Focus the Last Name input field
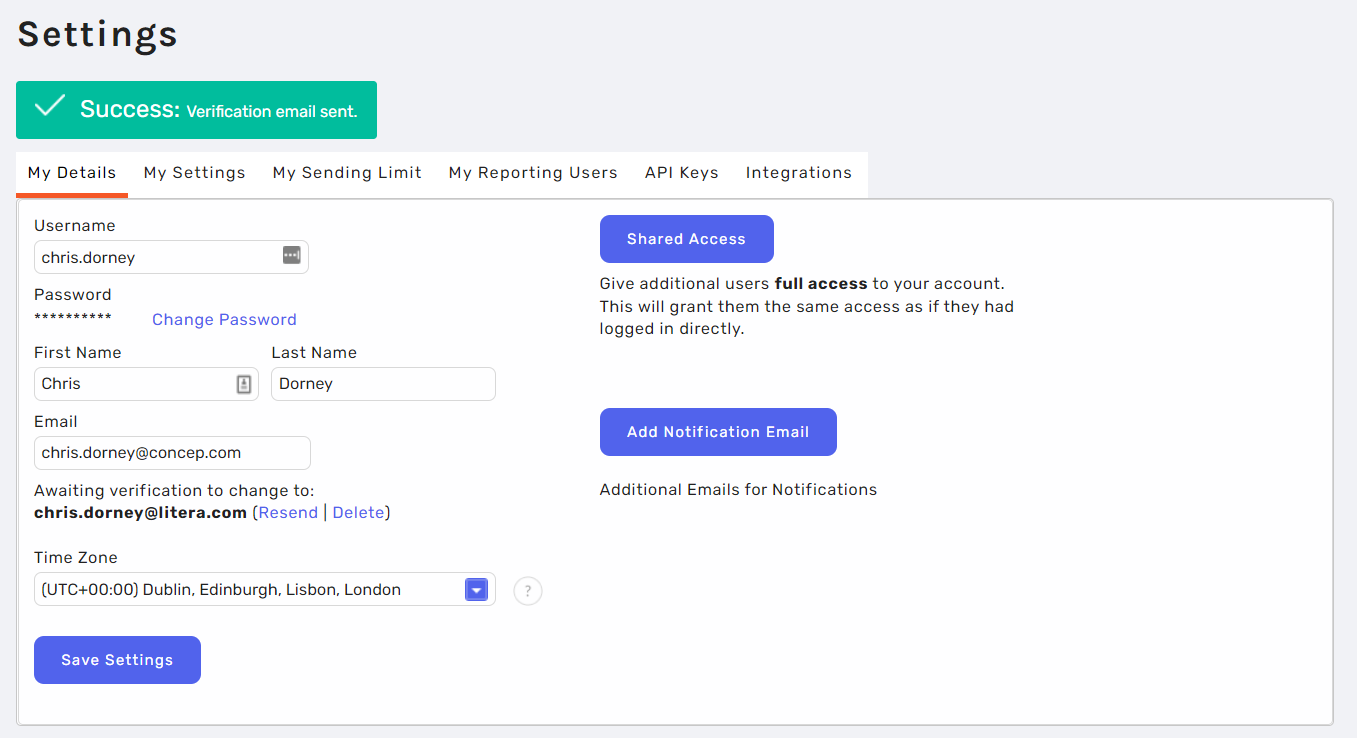This screenshot has width=1357, height=738. point(383,384)
